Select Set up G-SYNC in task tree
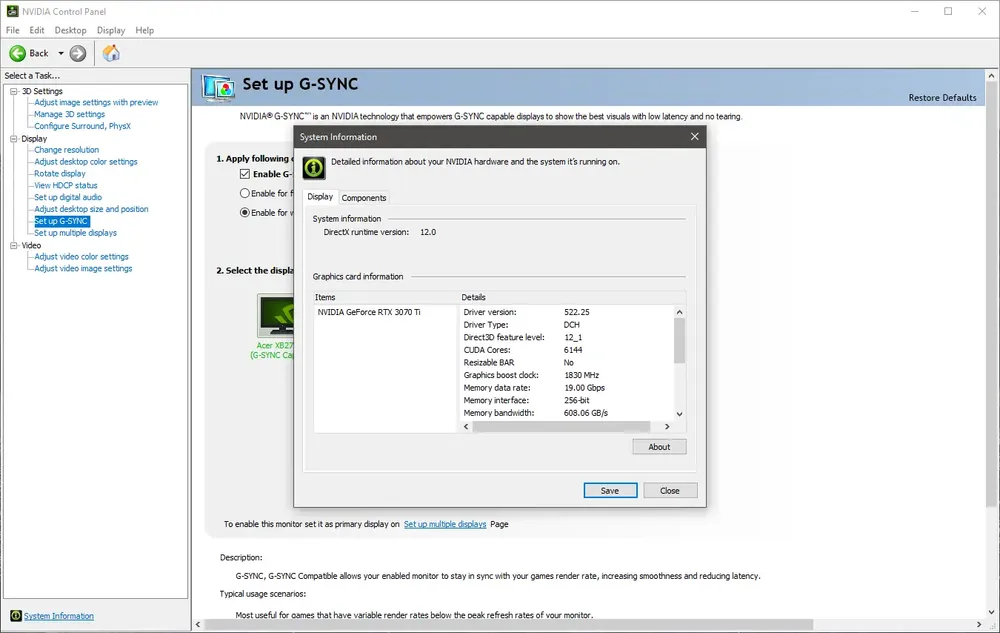This screenshot has width=1000, height=633. tap(61, 221)
